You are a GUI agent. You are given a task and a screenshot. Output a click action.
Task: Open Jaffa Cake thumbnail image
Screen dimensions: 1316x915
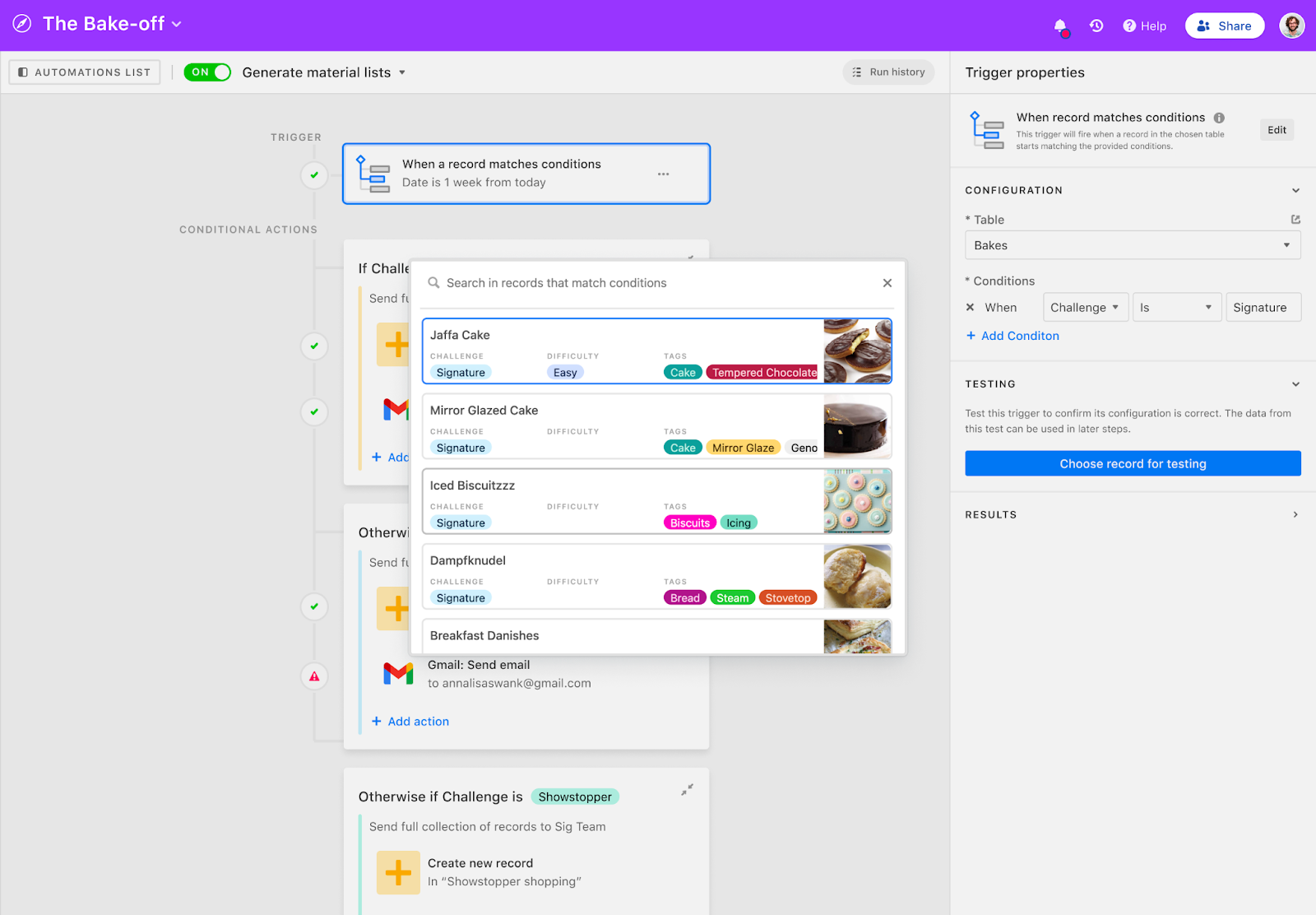pyautogui.click(x=858, y=351)
